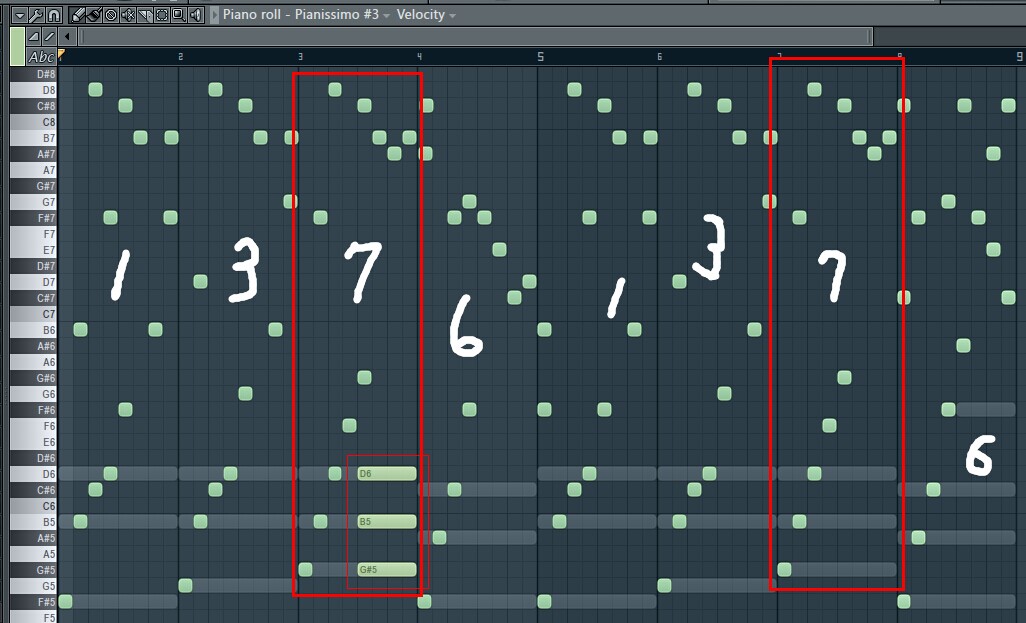Toggle the Portamento triangle button

pos(34,36)
